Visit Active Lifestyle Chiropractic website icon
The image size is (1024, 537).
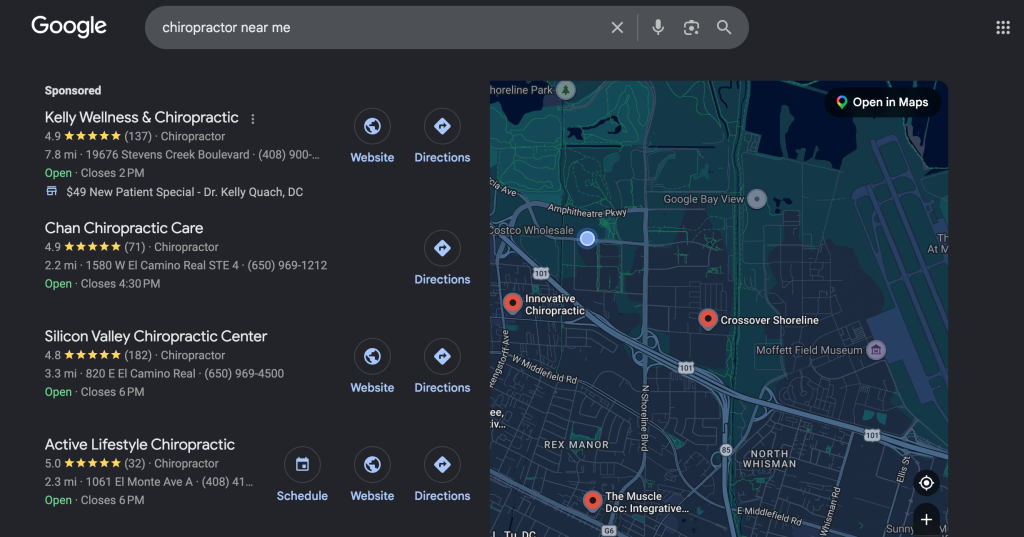tap(372, 464)
